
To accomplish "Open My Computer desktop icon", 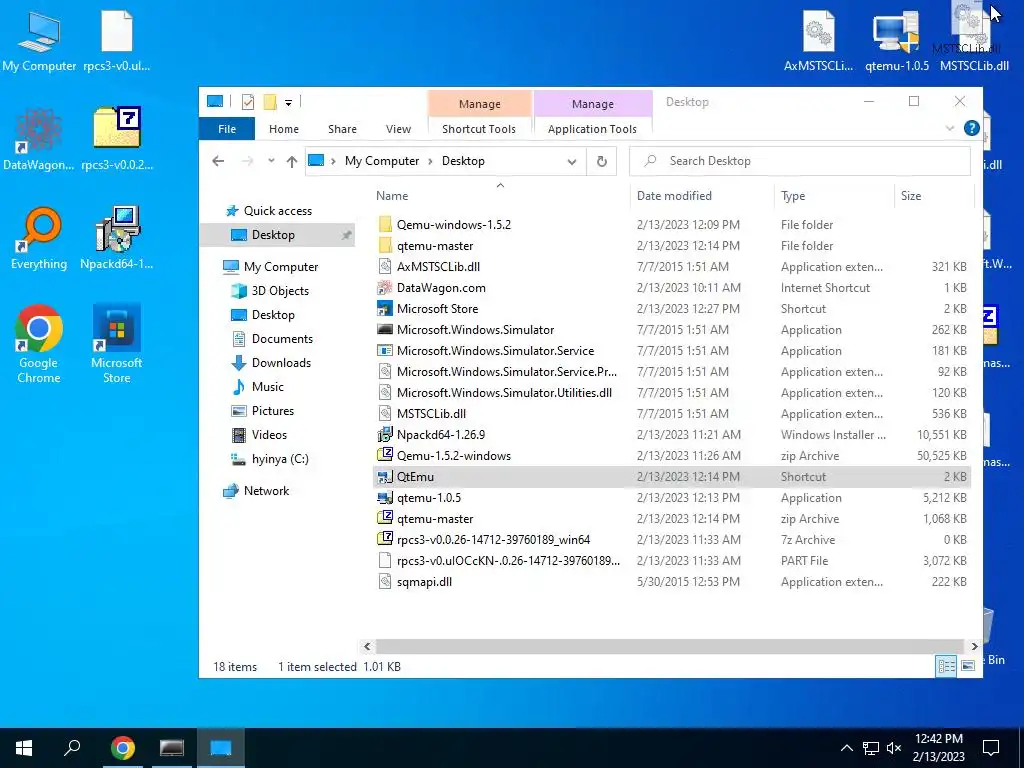I will coord(39,42).
